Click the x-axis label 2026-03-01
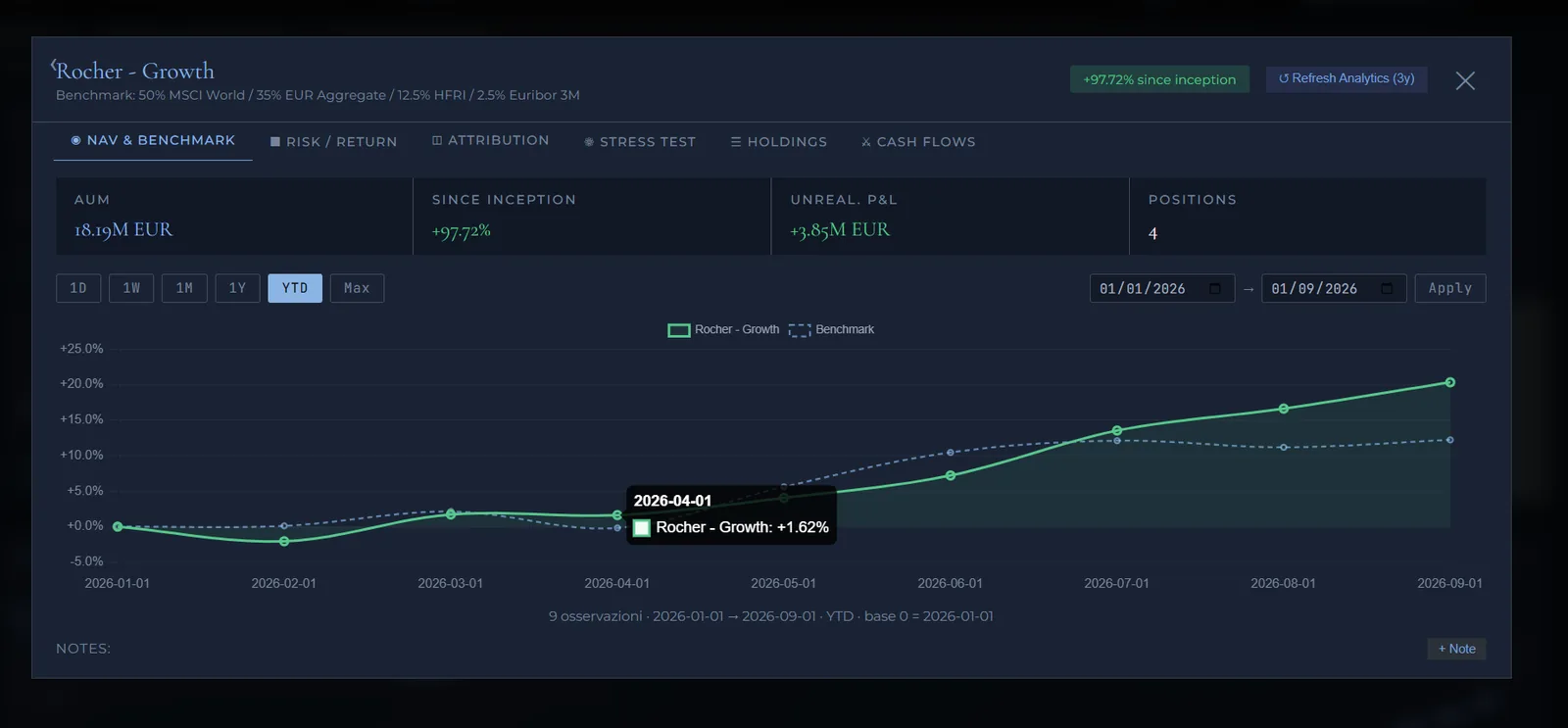The height and width of the screenshot is (728, 1568). pos(451,583)
